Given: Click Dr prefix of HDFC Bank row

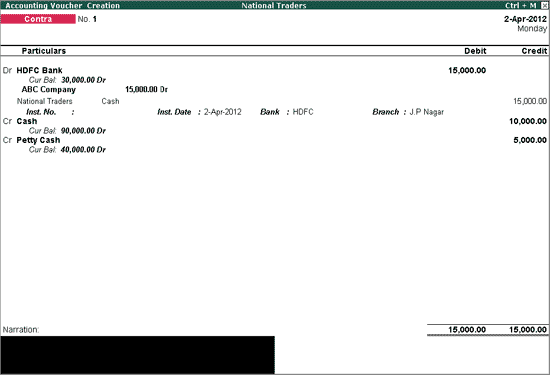Looking at the screenshot, I should [x=7, y=71].
